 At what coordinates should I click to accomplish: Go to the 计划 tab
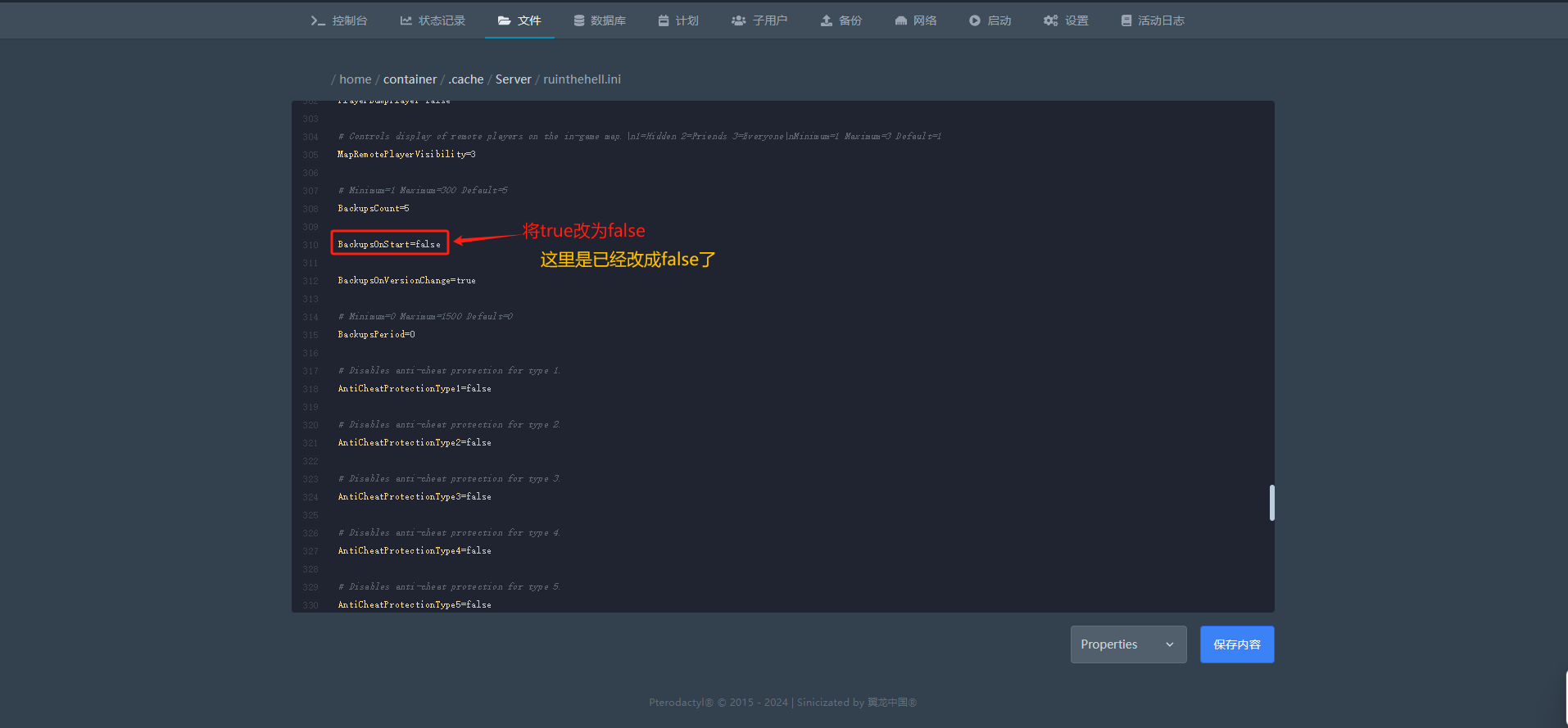(x=678, y=20)
